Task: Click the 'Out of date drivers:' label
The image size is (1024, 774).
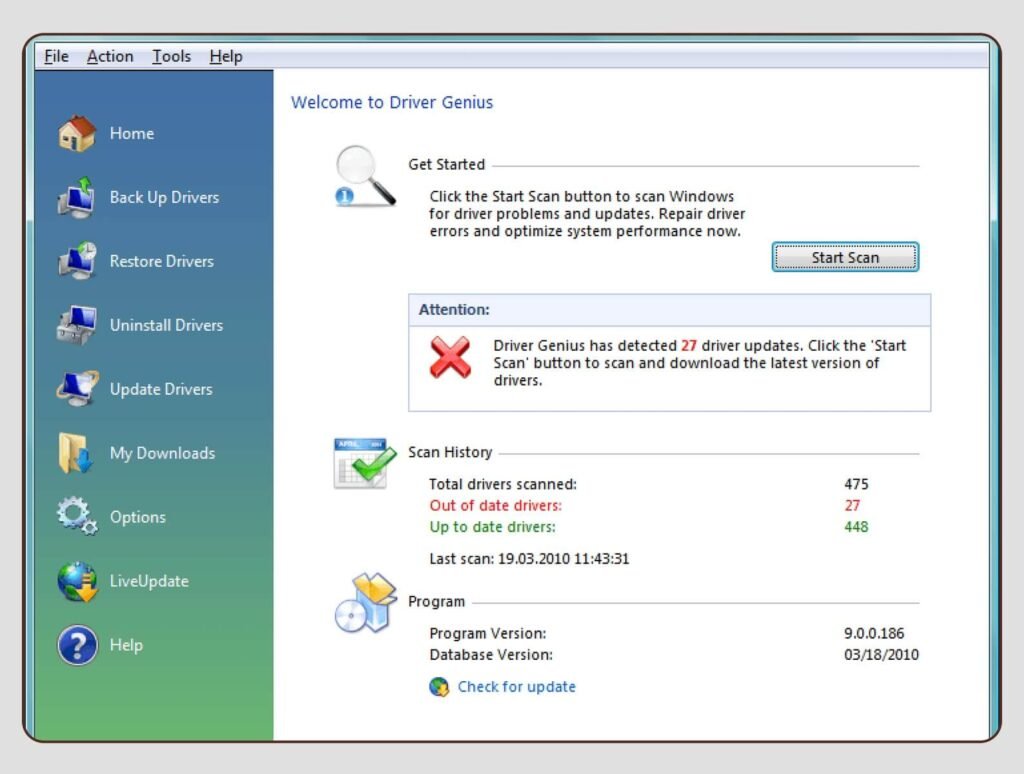Action: point(496,506)
